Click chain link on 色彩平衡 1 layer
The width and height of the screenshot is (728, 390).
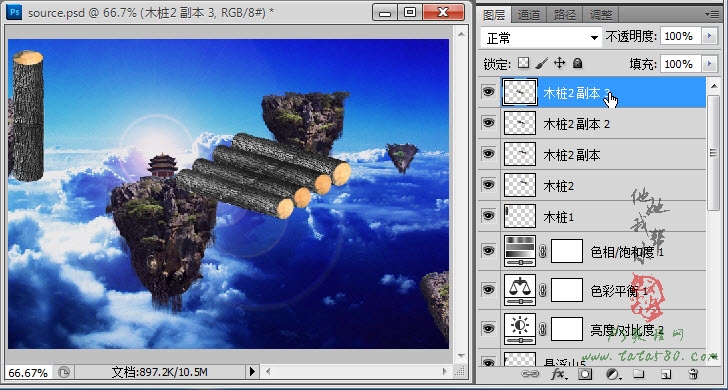[x=543, y=290]
